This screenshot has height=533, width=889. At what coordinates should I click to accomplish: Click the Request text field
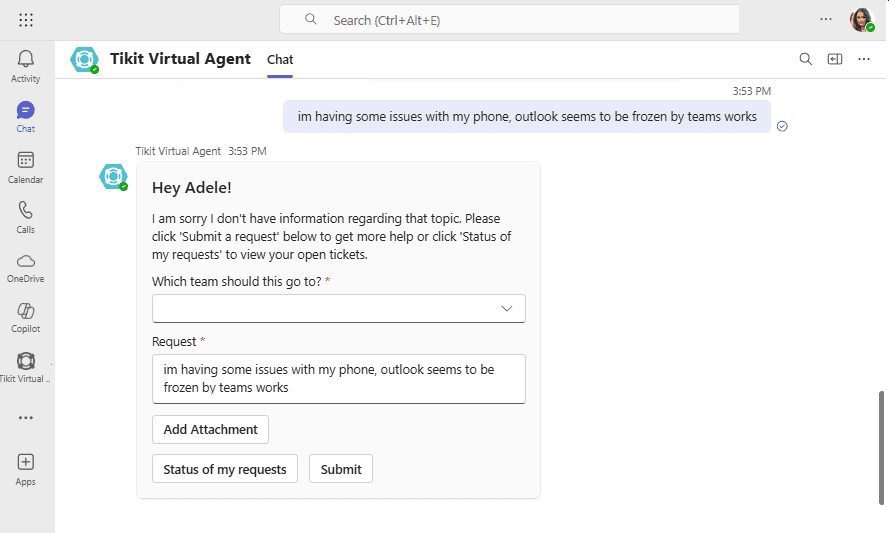click(338, 379)
